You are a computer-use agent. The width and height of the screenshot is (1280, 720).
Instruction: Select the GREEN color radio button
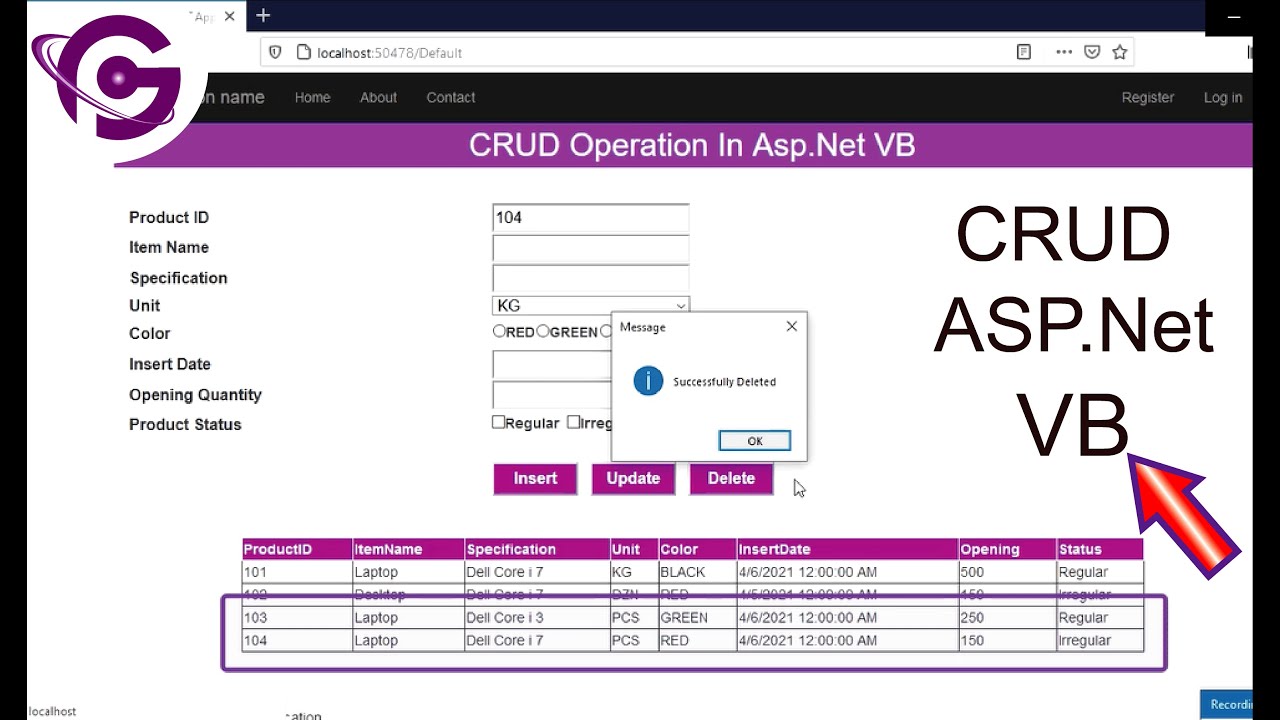(x=542, y=331)
